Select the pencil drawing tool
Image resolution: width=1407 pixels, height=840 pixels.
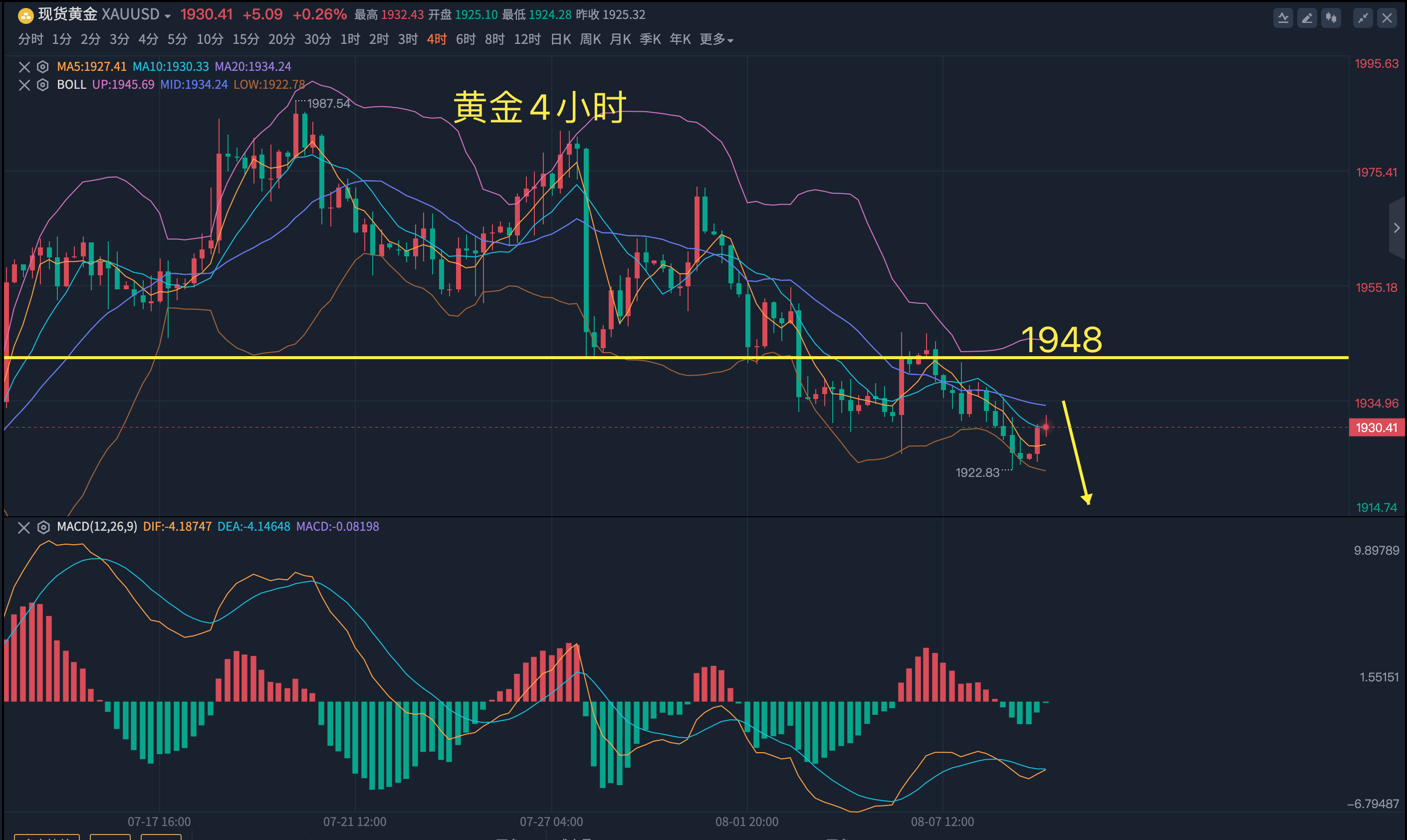click(1307, 18)
